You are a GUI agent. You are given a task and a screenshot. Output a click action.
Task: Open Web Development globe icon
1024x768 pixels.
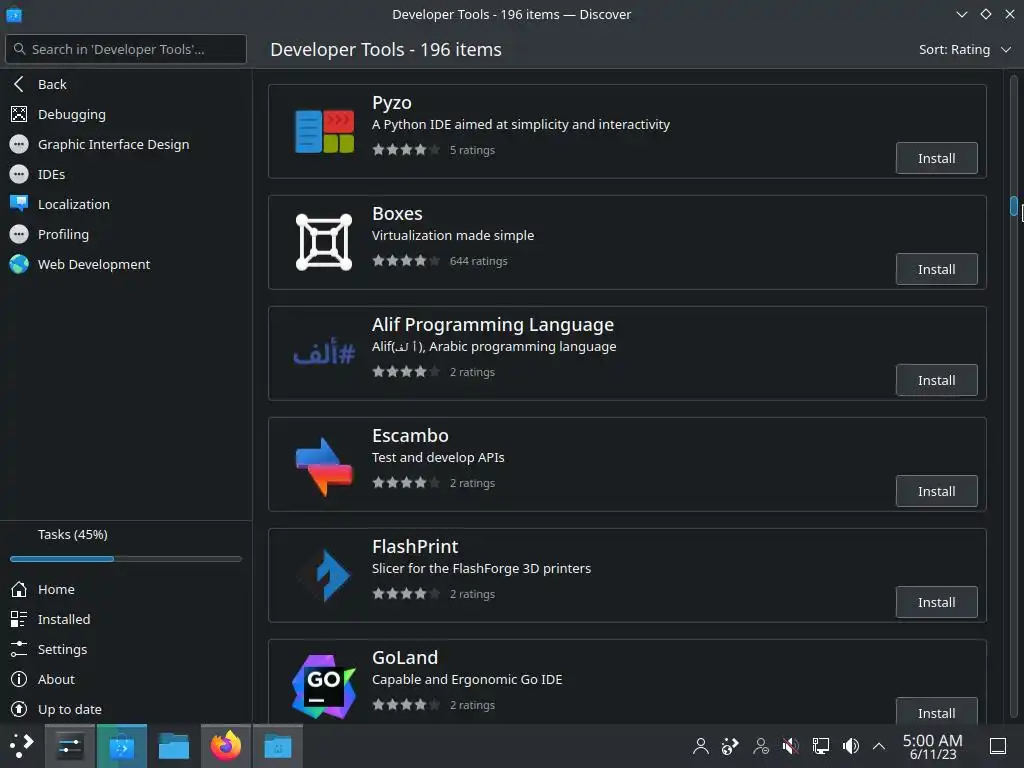click(19, 264)
